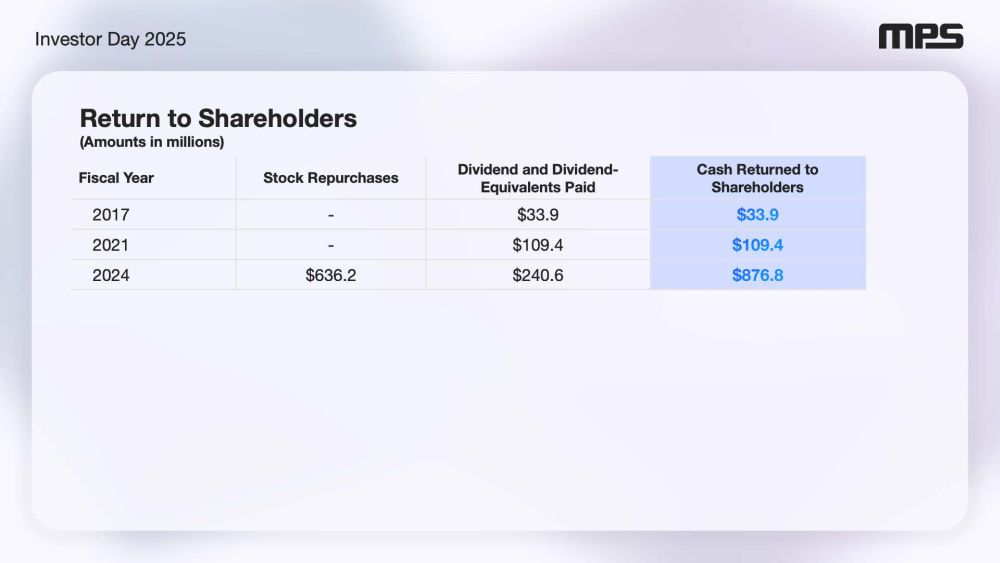1000x563 pixels.
Task: Select the Fiscal Year column header
Action: tap(116, 178)
